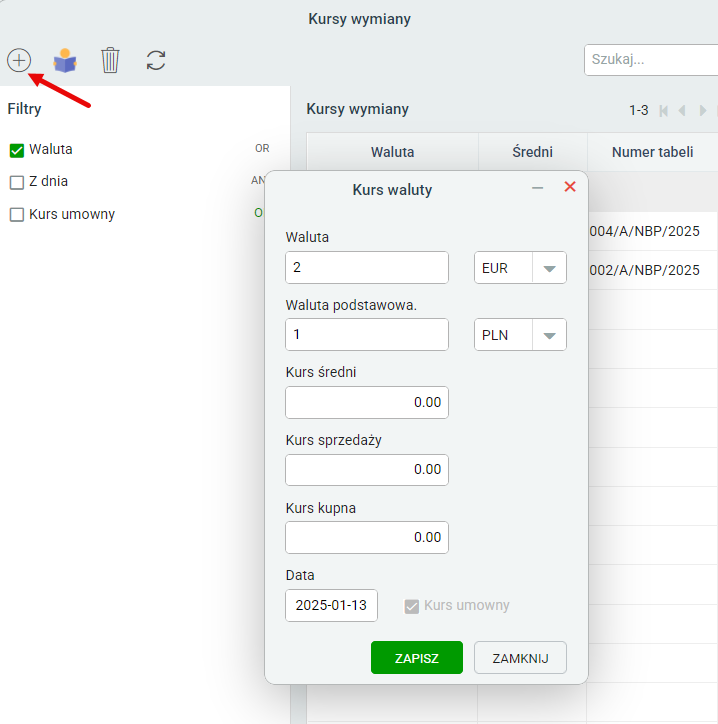Sort by Numer tabeli column header
The height and width of the screenshot is (724, 718).
[x=652, y=152]
